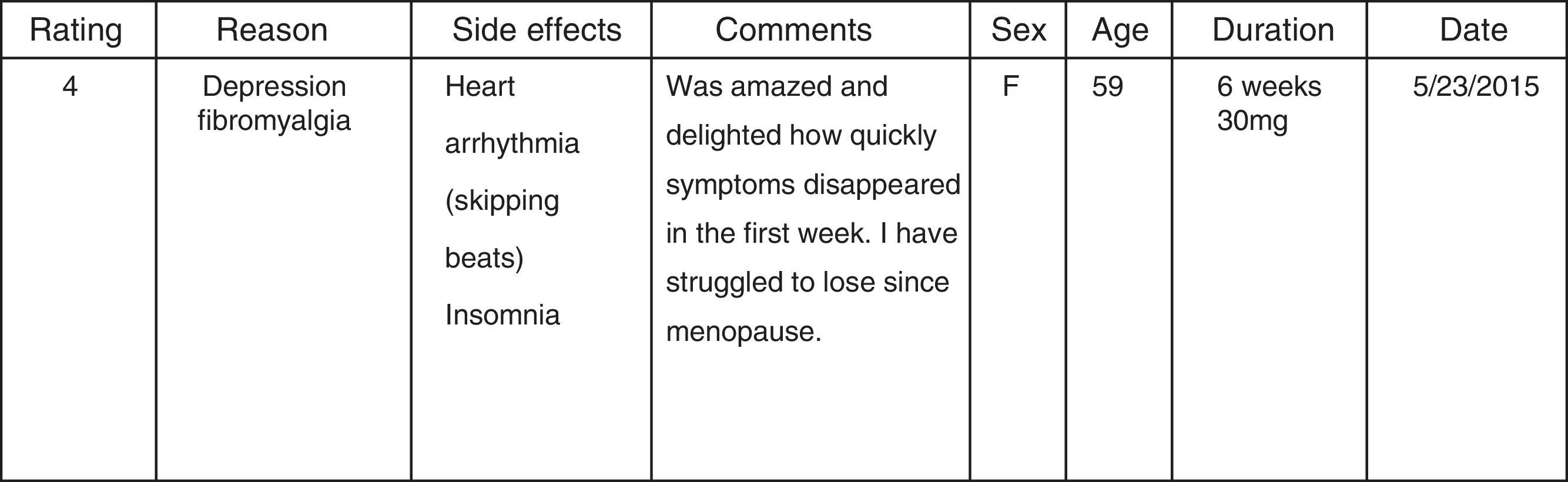The width and height of the screenshot is (1568, 482).
Task: Select the Date column header
Action: click(1473, 30)
